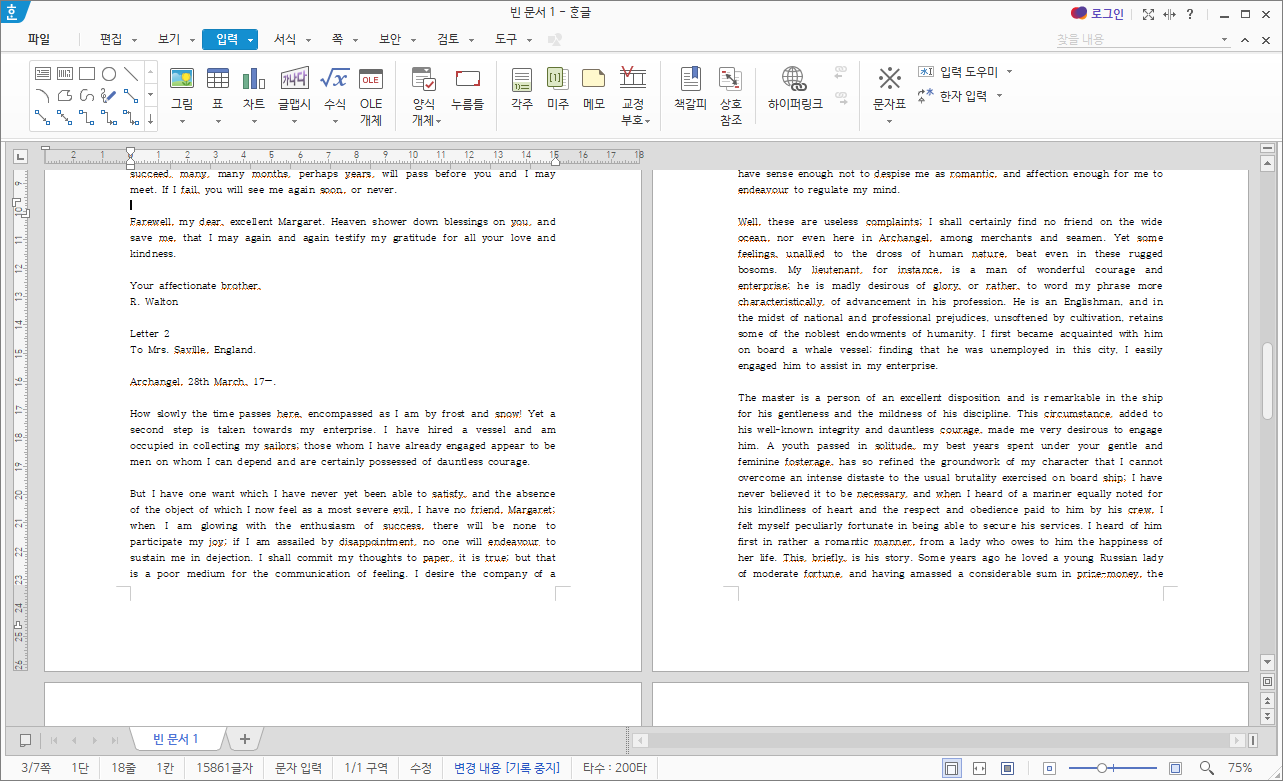The image size is (1283, 781).
Task: Adjust the zoom slider handle
Action: [1101, 768]
